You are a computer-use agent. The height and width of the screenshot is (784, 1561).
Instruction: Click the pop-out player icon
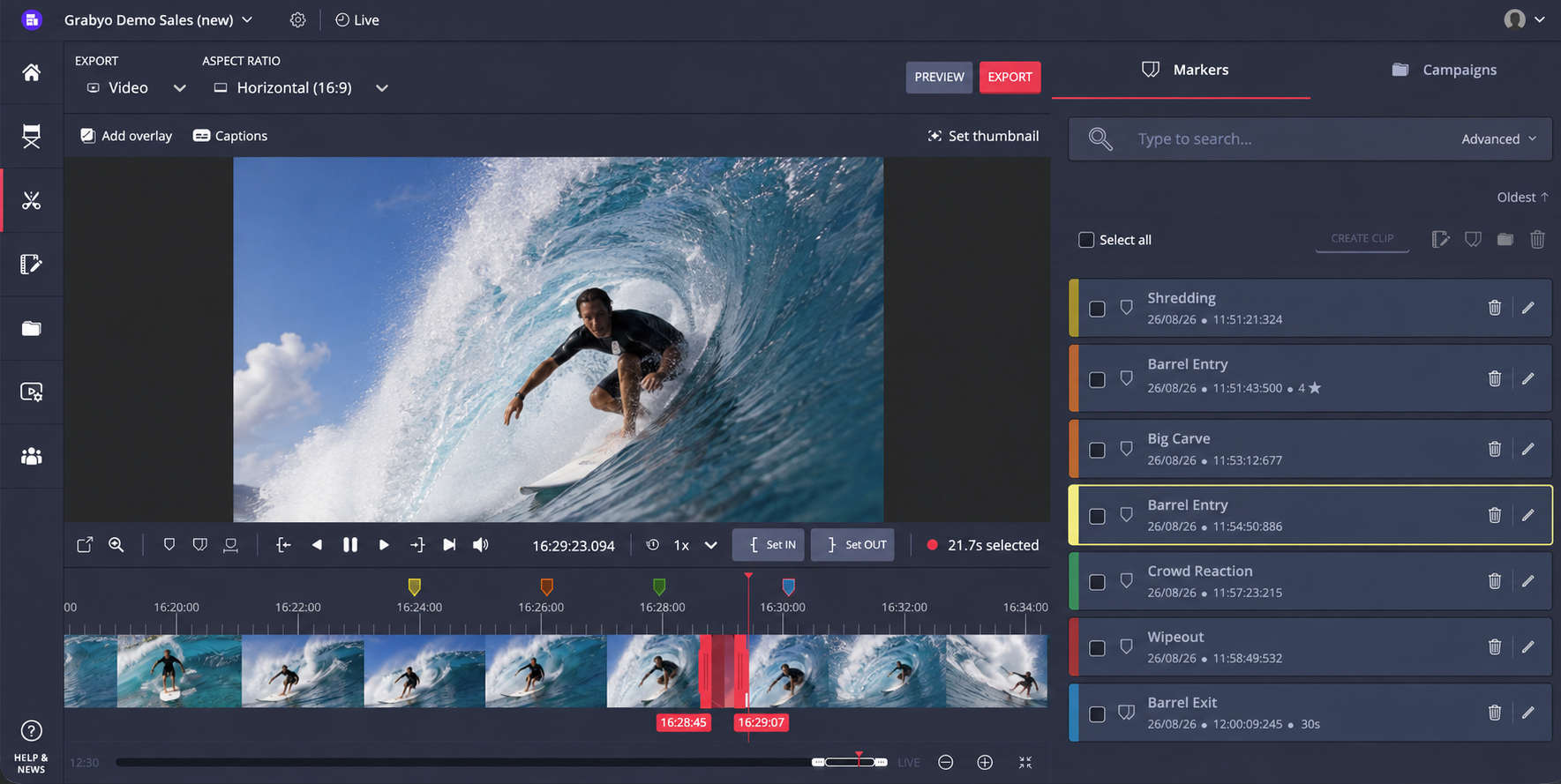pyautogui.click(x=85, y=545)
